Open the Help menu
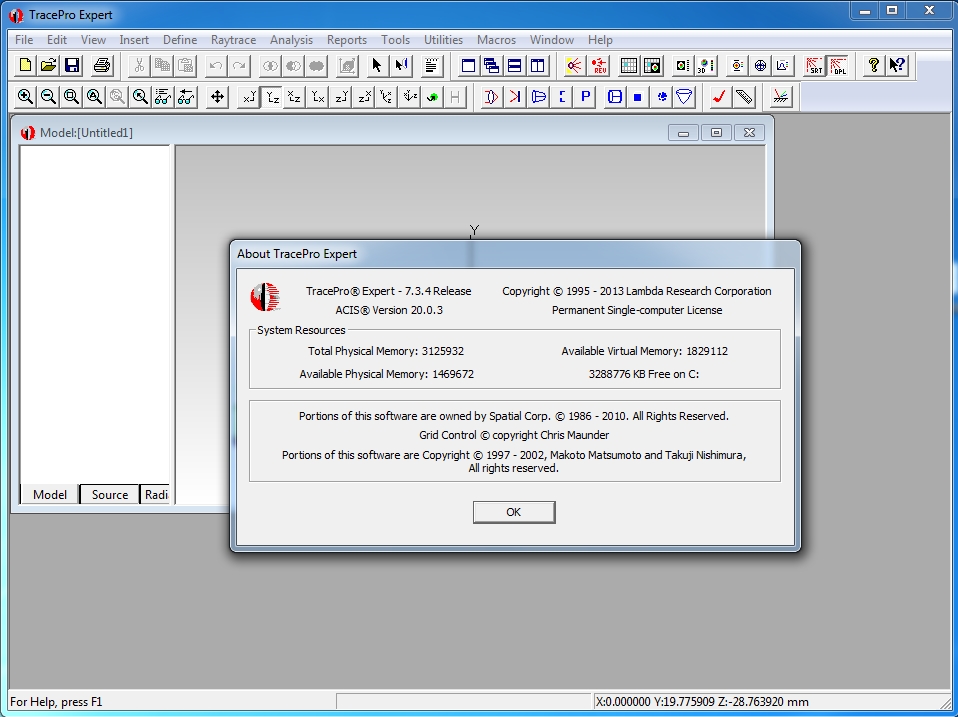This screenshot has width=958, height=717. coord(600,40)
